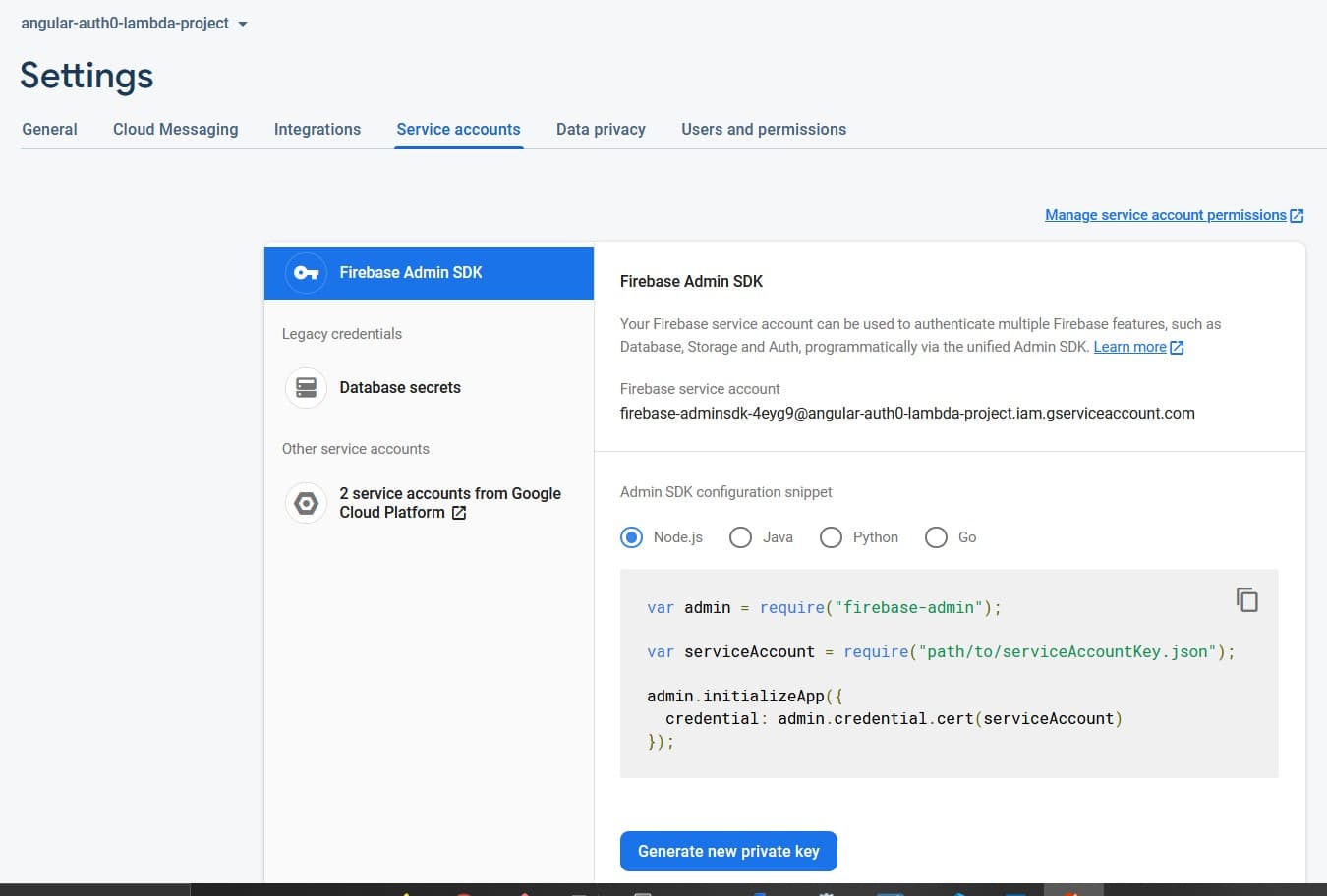
Task: Choose the Python radio button
Action: [831, 537]
